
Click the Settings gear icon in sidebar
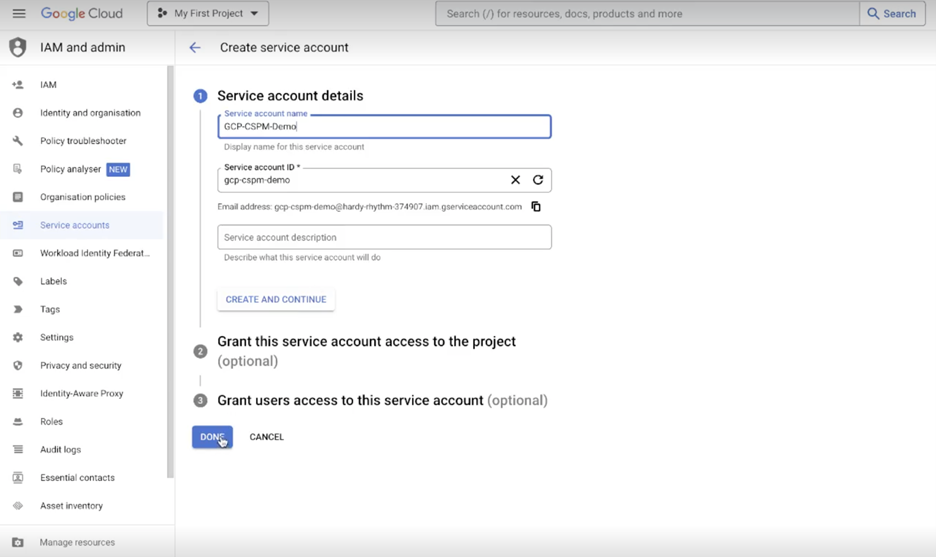[x=17, y=337]
